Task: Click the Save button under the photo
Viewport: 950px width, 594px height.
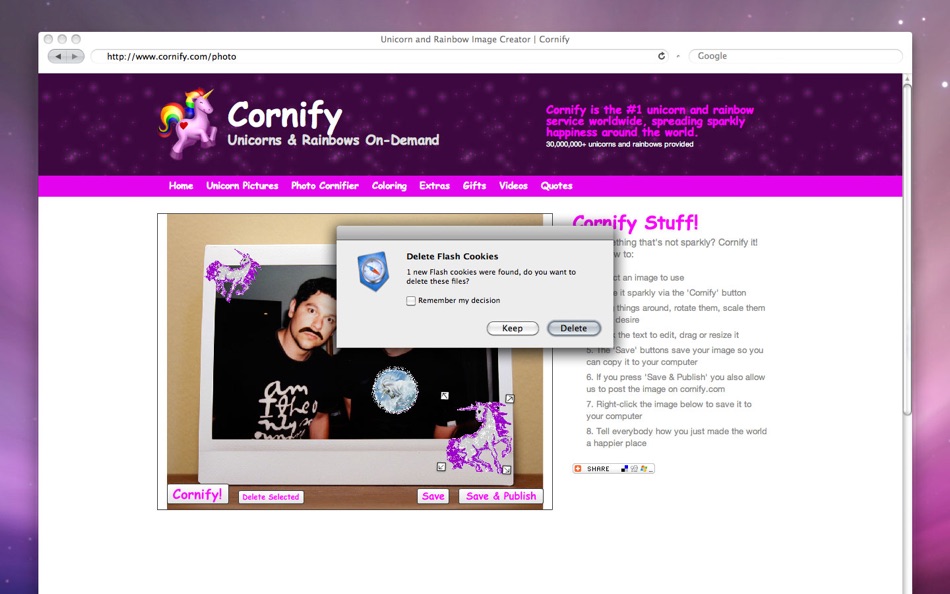Action: (433, 496)
